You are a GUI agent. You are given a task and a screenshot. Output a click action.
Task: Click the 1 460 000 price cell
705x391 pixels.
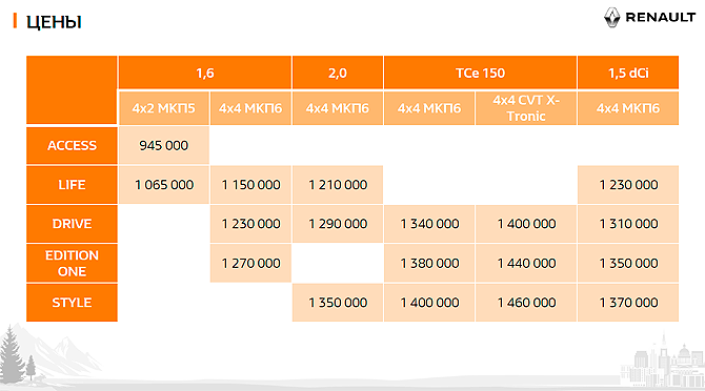tap(526, 302)
